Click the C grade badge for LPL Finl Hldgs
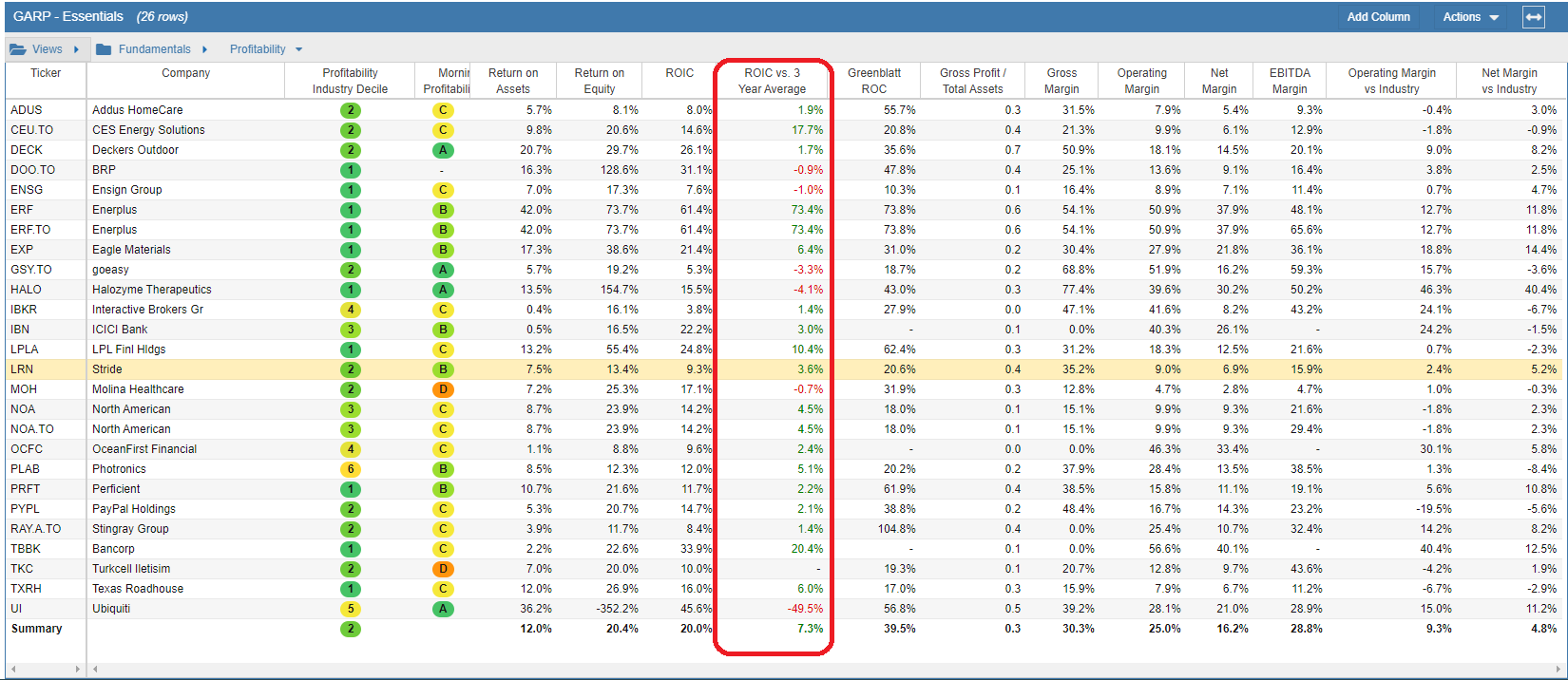The image size is (1568, 680). tap(443, 349)
